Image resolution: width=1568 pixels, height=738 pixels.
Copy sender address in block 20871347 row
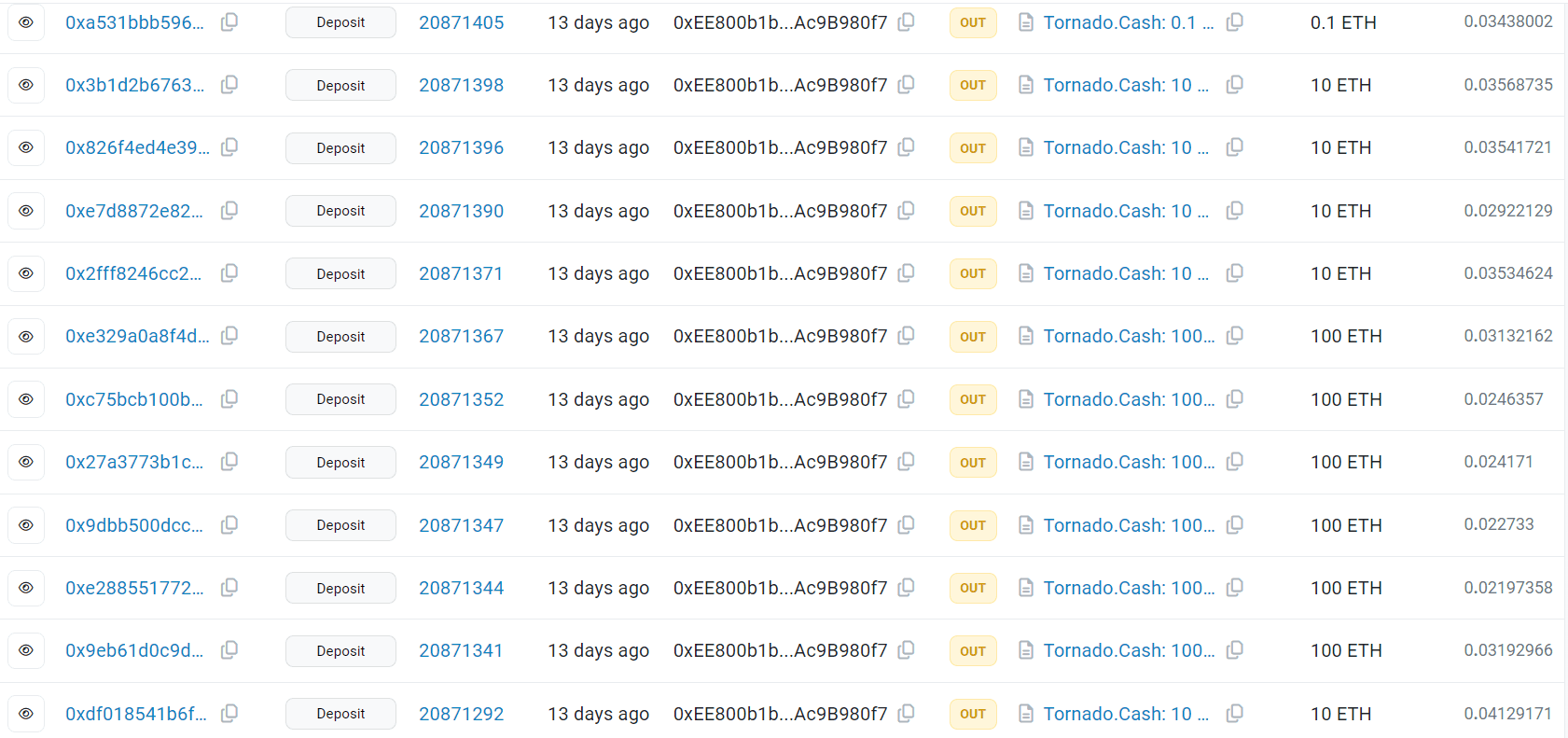click(x=906, y=524)
